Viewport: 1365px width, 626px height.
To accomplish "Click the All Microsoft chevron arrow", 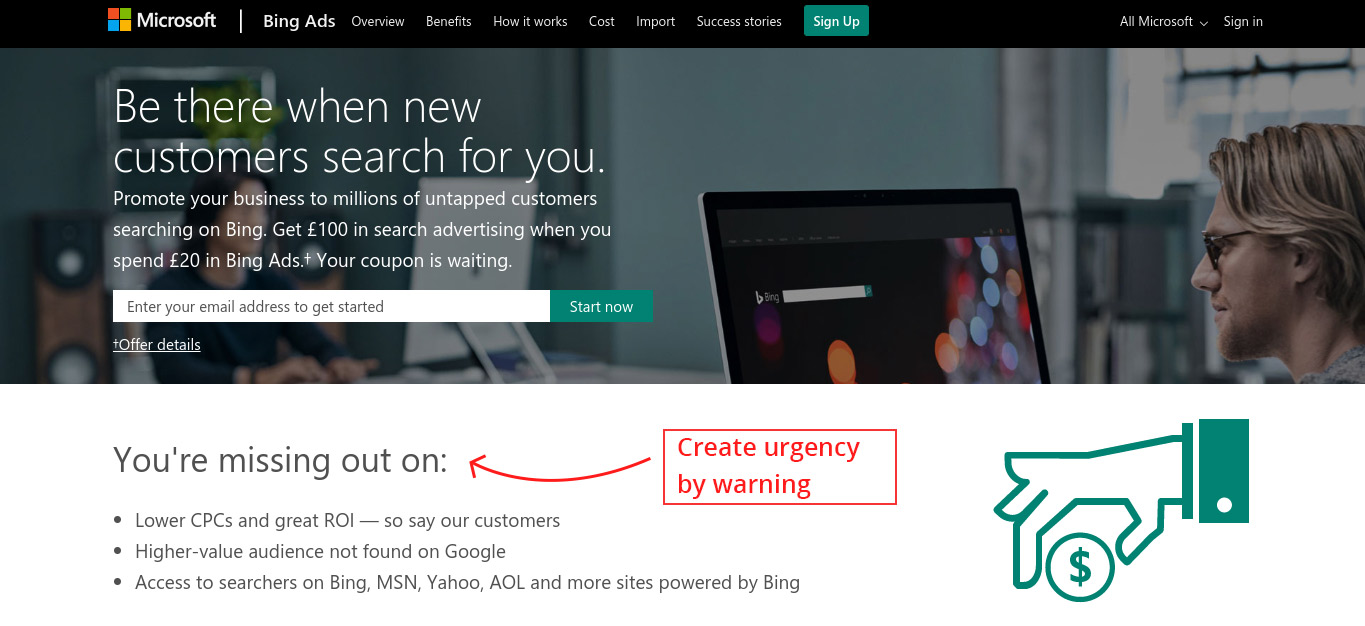I will click(x=1203, y=23).
